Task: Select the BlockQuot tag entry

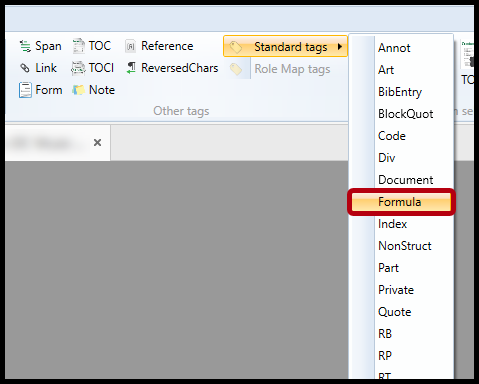Action: (401, 114)
